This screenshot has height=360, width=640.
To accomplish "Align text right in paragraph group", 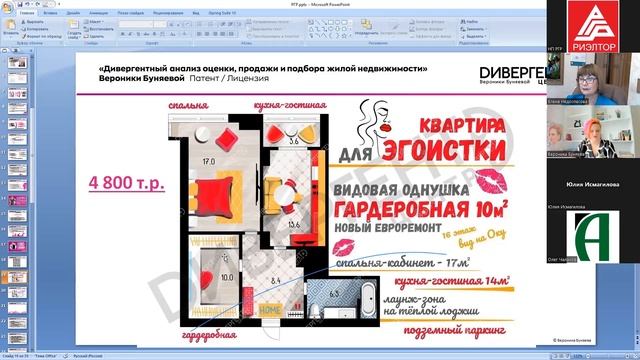I will 215,34.
